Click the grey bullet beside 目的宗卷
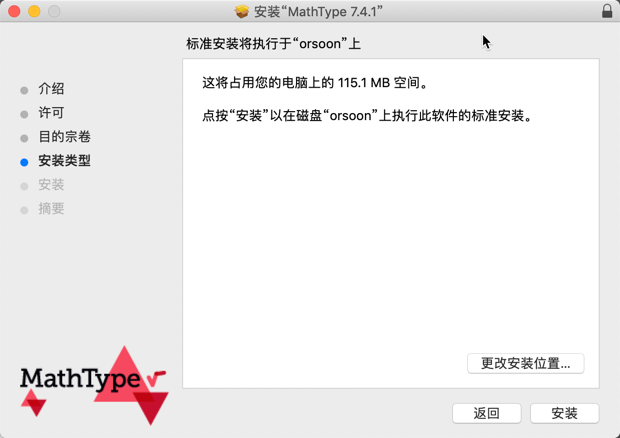The height and width of the screenshot is (438, 620). pos(24,138)
